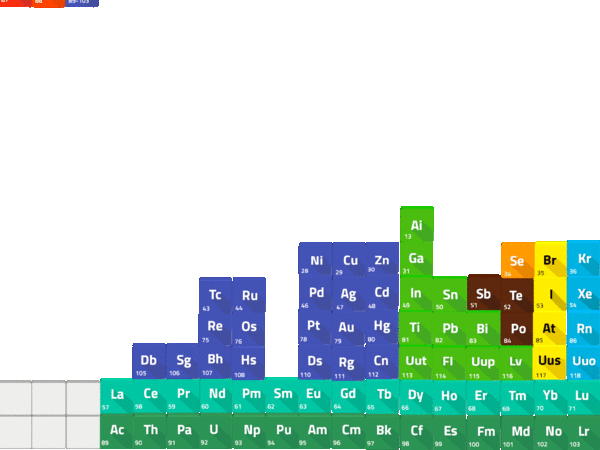Image resolution: width=600 pixels, height=450 pixels.
Task: Select the Lu lutetium tile
Action: (x=583, y=397)
